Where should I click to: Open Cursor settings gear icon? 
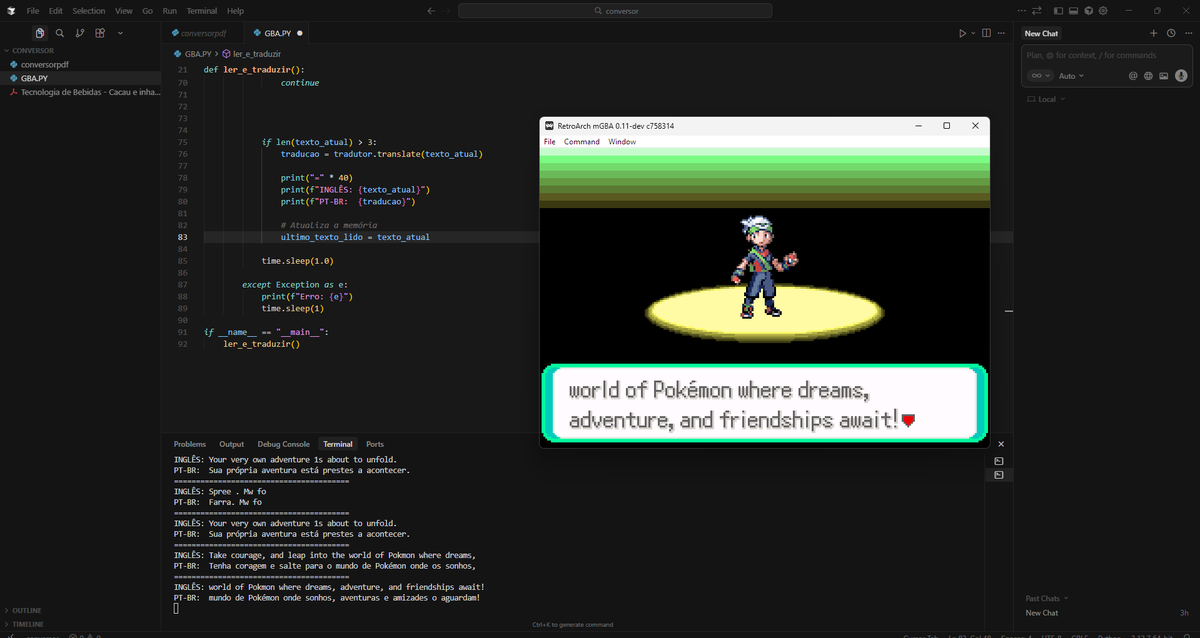point(1102,10)
